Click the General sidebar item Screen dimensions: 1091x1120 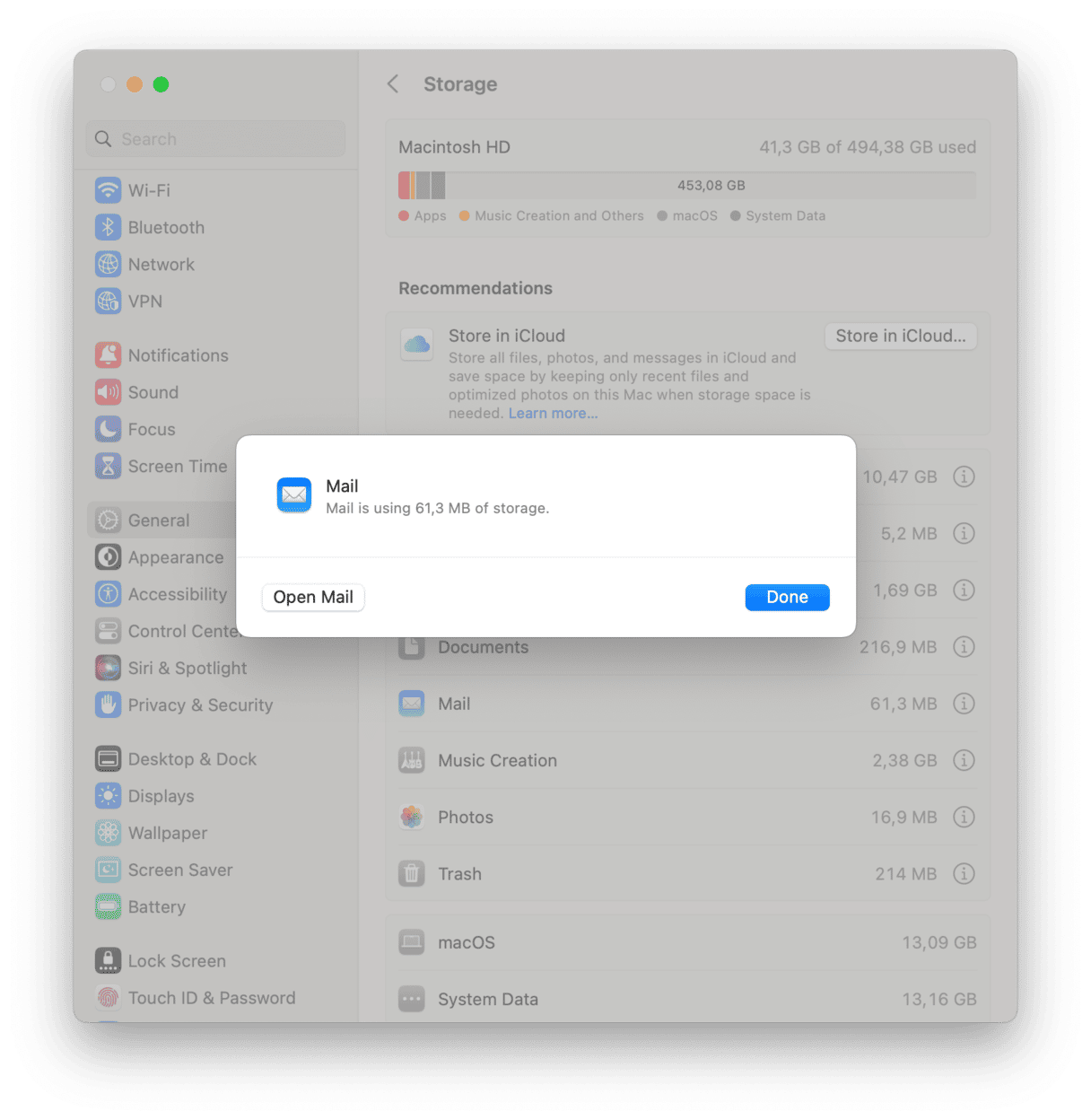tap(161, 520)
